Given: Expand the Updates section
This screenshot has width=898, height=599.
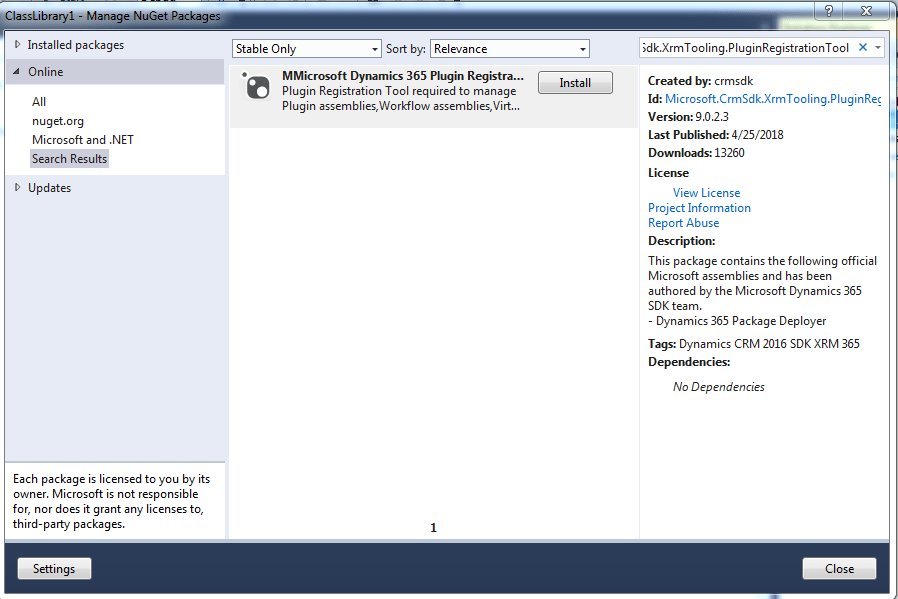Looking at the screenshot, I should pos(17,187).
